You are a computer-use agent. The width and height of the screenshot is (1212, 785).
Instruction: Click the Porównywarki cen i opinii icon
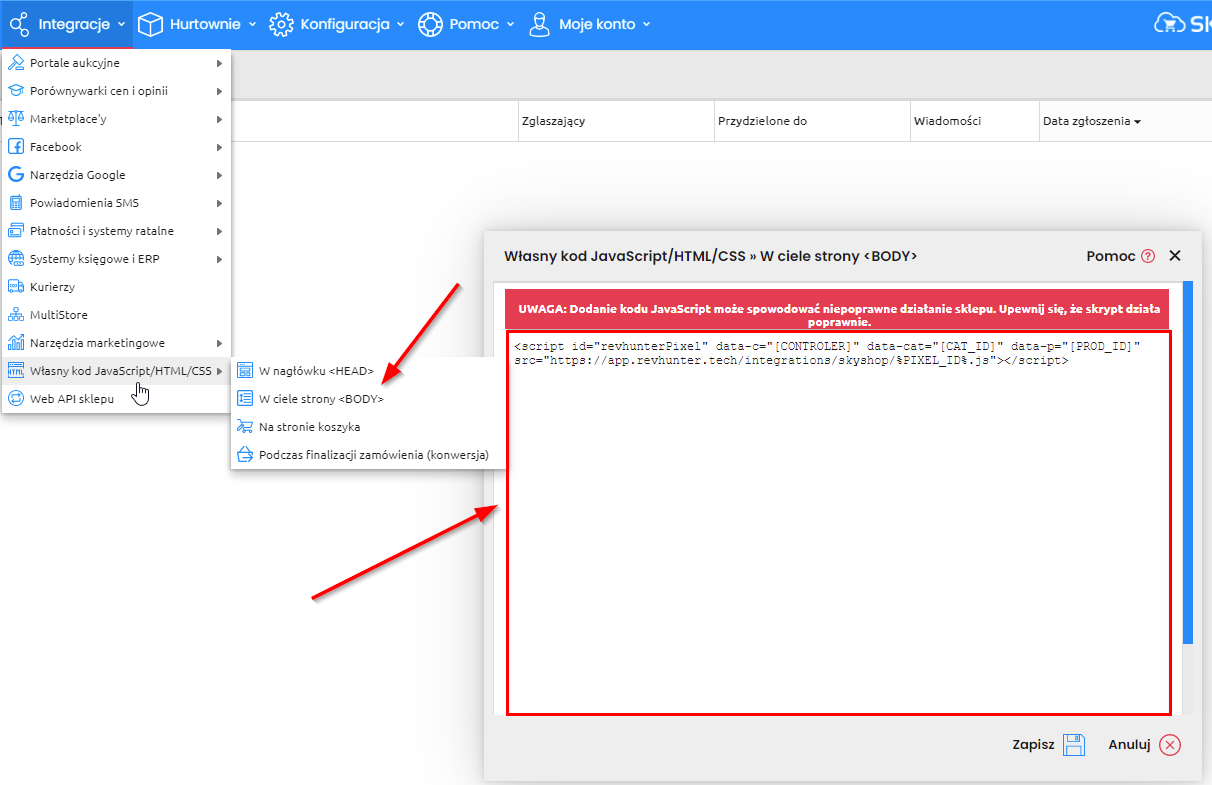click(x=16, y=91)
